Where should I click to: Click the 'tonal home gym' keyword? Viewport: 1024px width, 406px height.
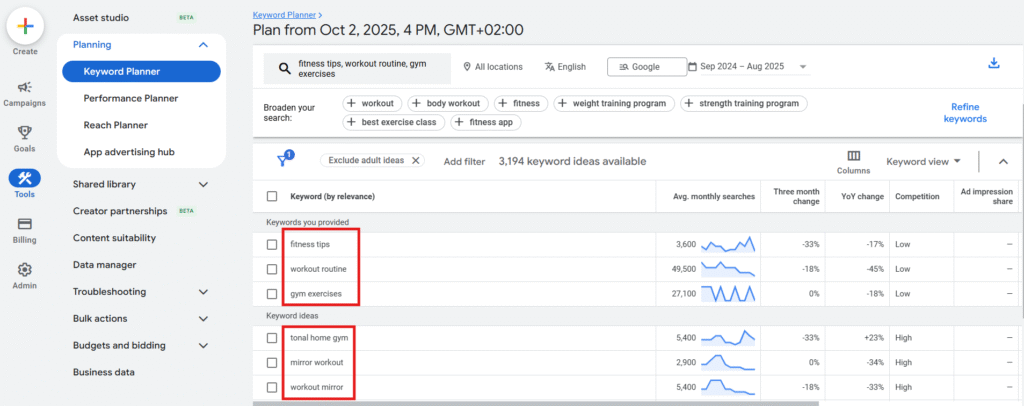click(x=319, y=338)
